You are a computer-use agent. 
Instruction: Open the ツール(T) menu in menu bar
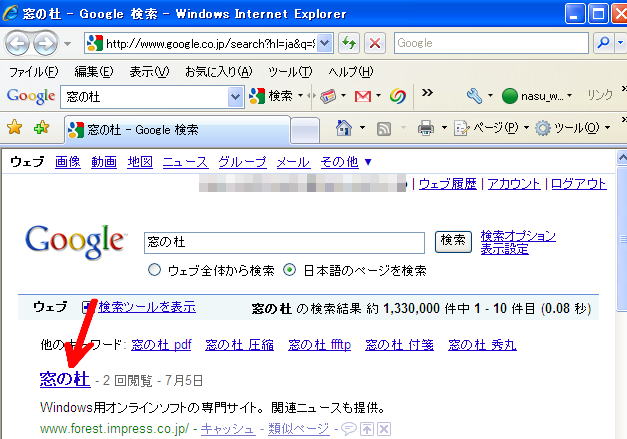tap(290, 72)
